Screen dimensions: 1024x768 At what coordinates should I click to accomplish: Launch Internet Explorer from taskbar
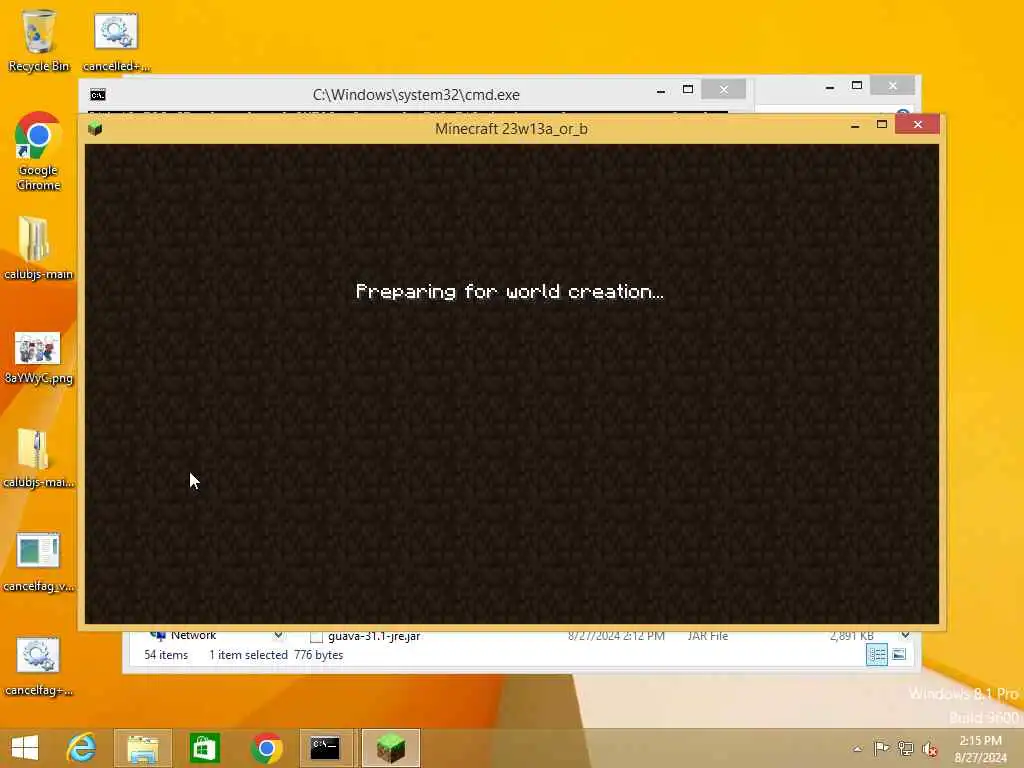coord(82,748)
